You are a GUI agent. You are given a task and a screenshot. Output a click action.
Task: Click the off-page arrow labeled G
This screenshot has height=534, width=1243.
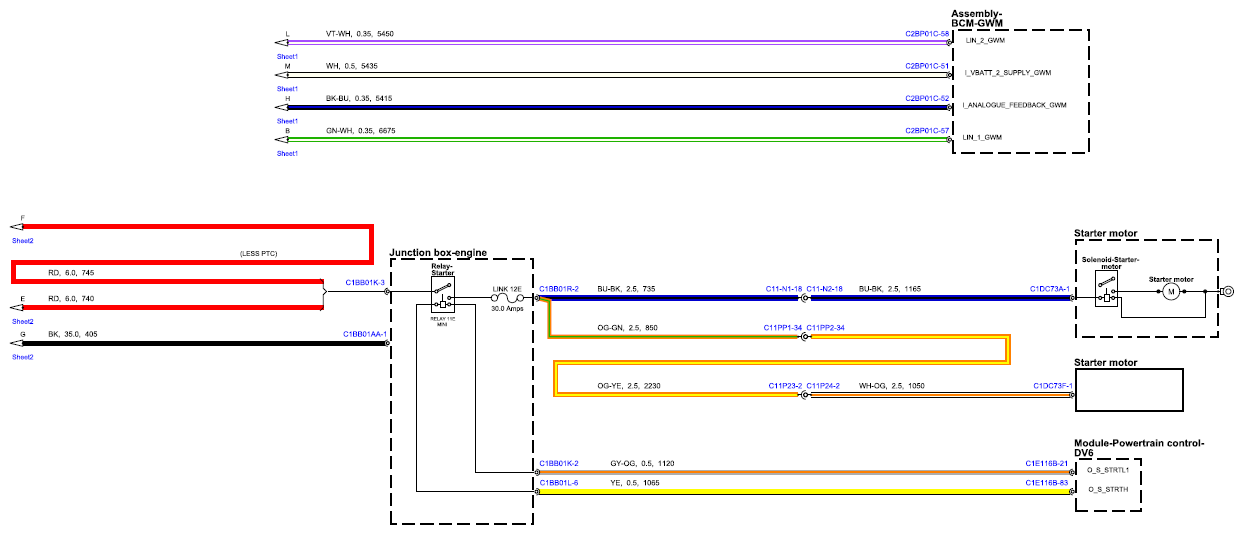click(x=17, y=343)
